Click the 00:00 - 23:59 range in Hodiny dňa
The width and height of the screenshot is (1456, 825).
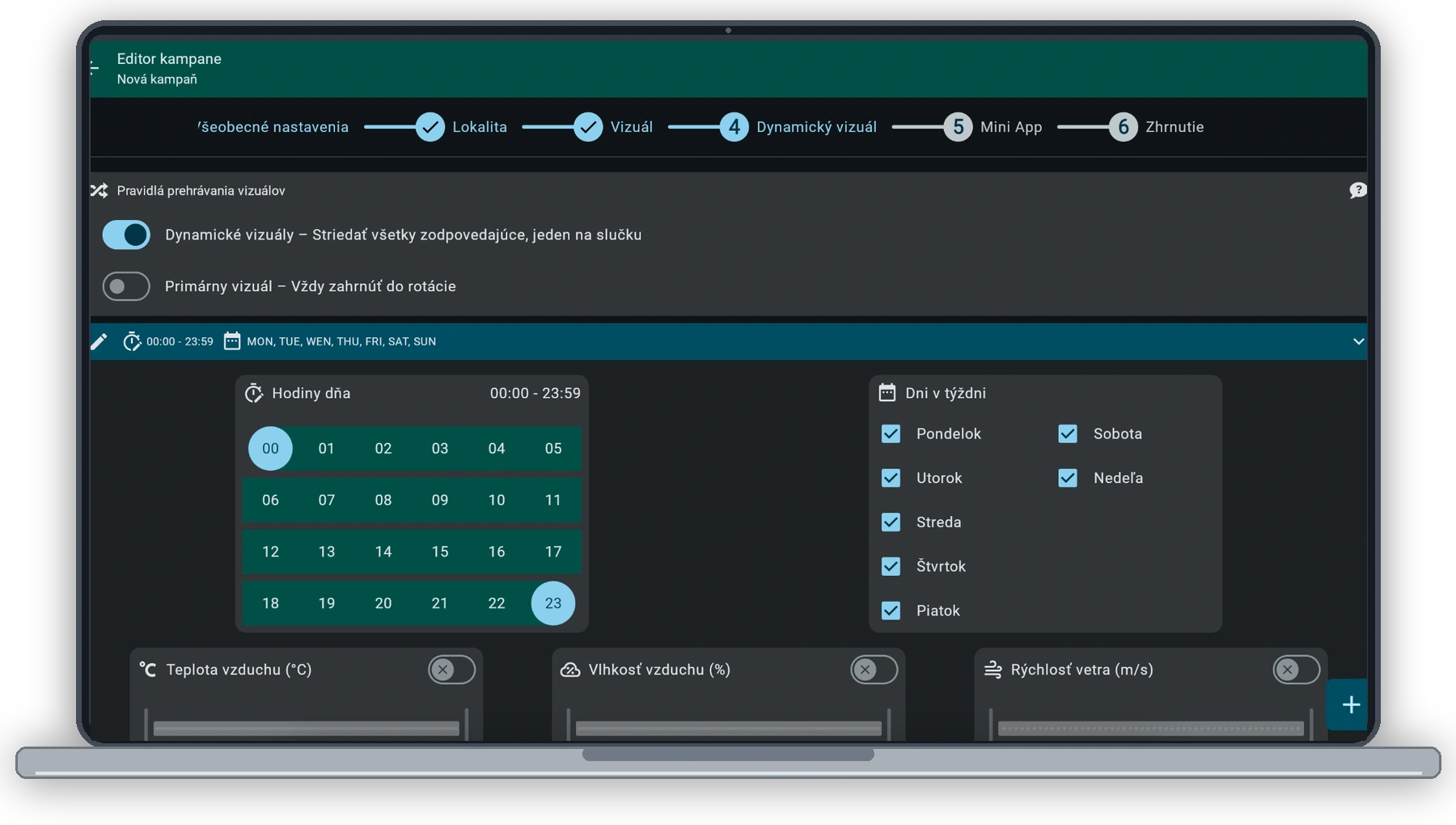click(x=535, y=393)
